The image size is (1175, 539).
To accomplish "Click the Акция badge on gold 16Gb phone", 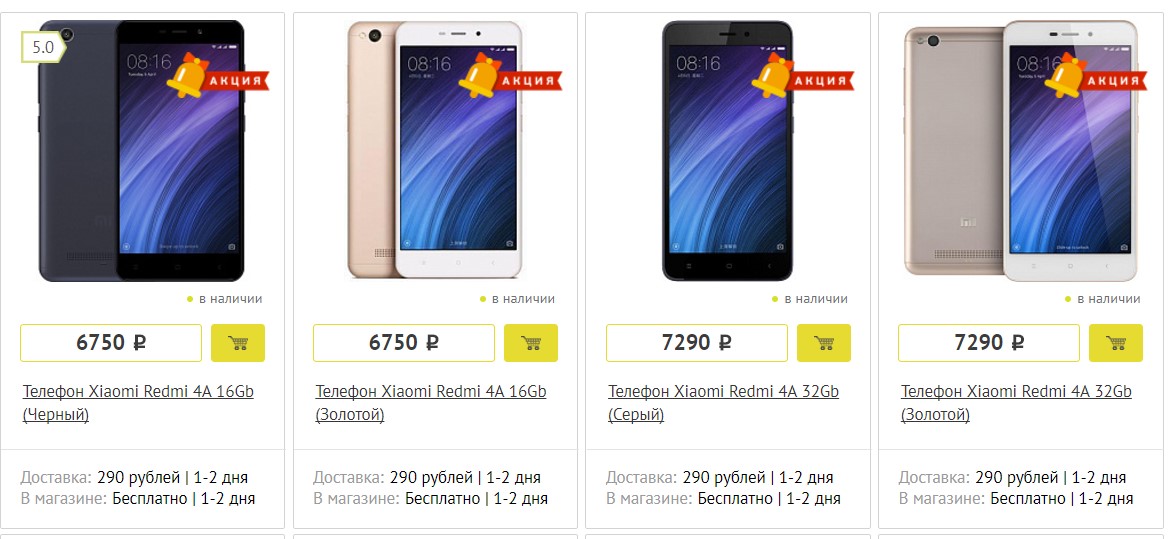I will tap(510, 77).
